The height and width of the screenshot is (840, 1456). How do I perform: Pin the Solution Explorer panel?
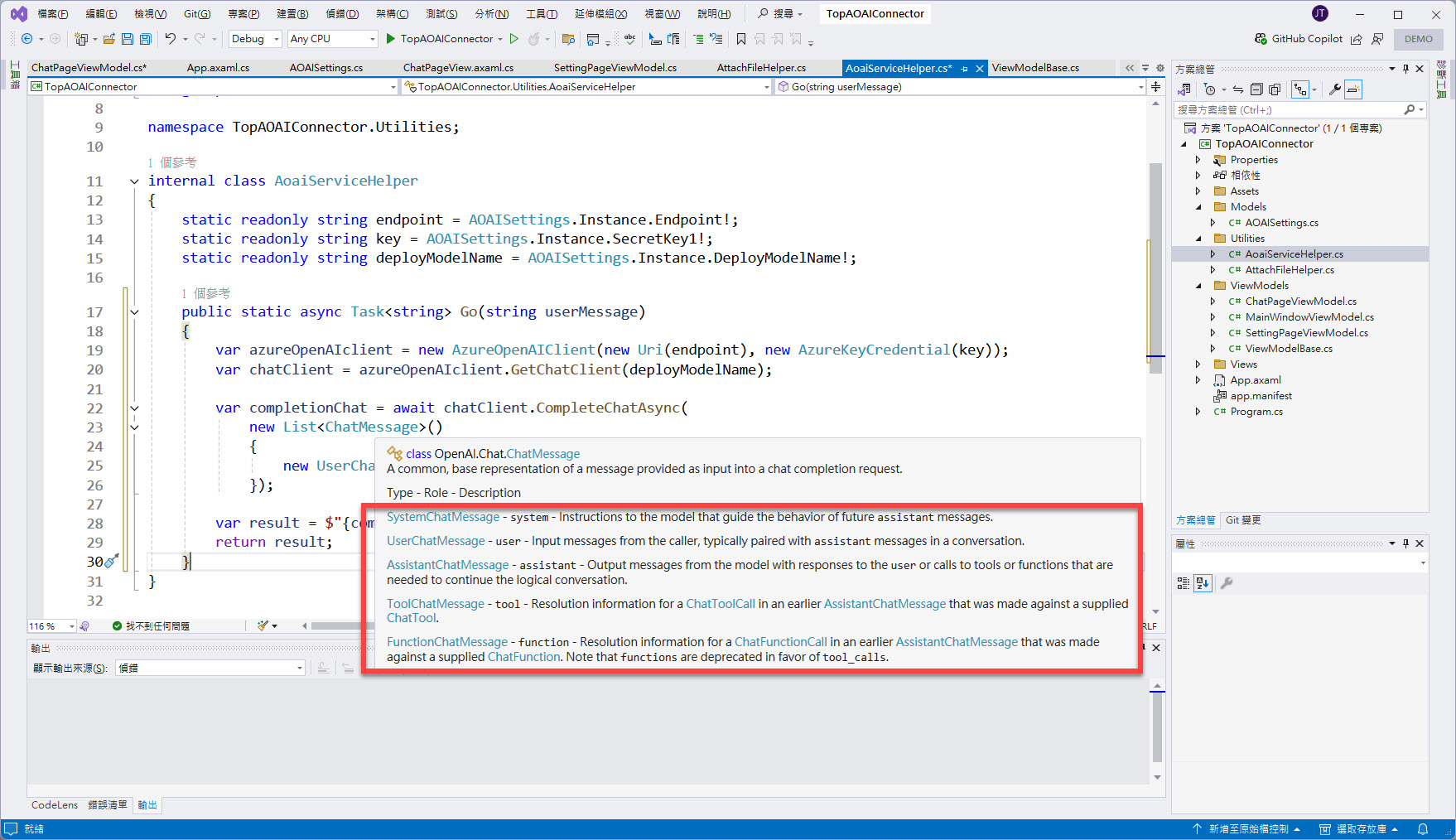pyautogui.click(x=1405, y=69)
